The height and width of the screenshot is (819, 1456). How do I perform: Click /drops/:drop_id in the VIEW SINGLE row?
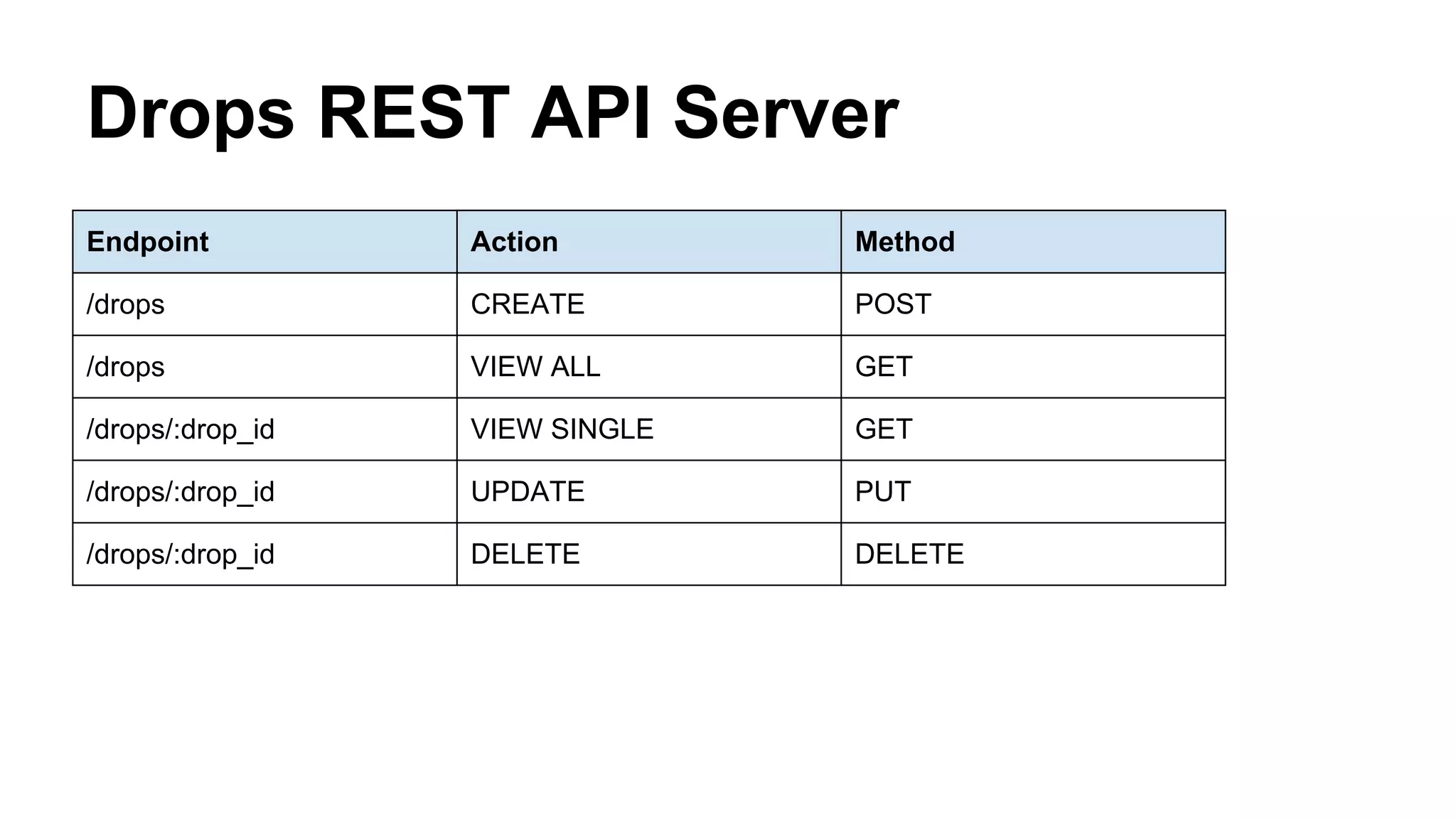point(264,429)
